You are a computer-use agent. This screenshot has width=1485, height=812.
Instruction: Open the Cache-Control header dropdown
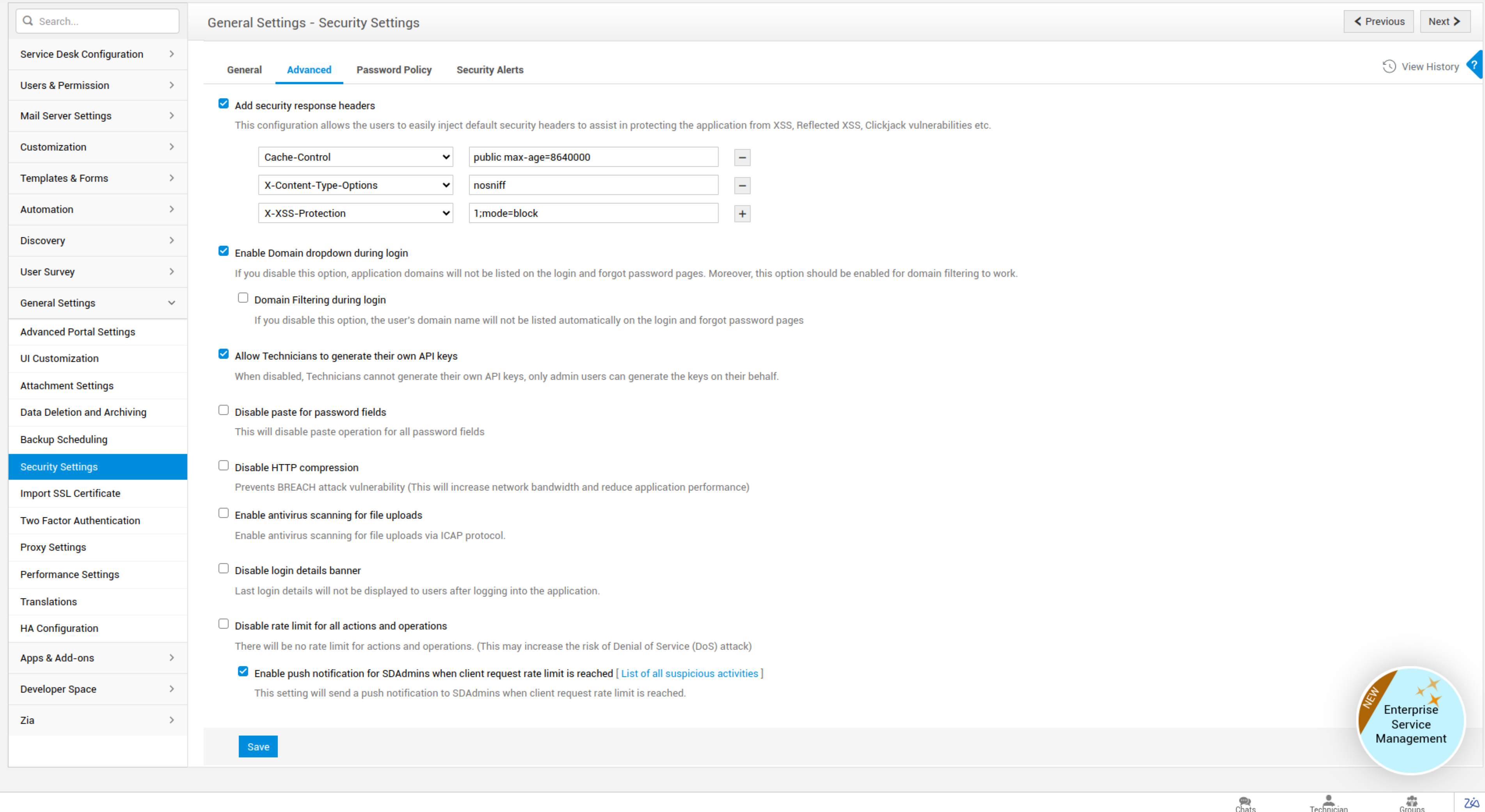tap(355, 156)
